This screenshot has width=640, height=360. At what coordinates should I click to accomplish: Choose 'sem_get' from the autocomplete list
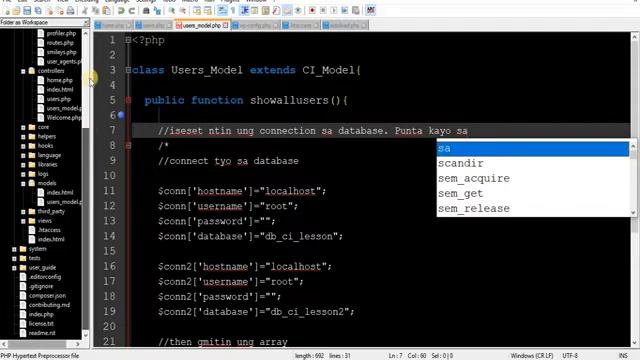point(533,194)
